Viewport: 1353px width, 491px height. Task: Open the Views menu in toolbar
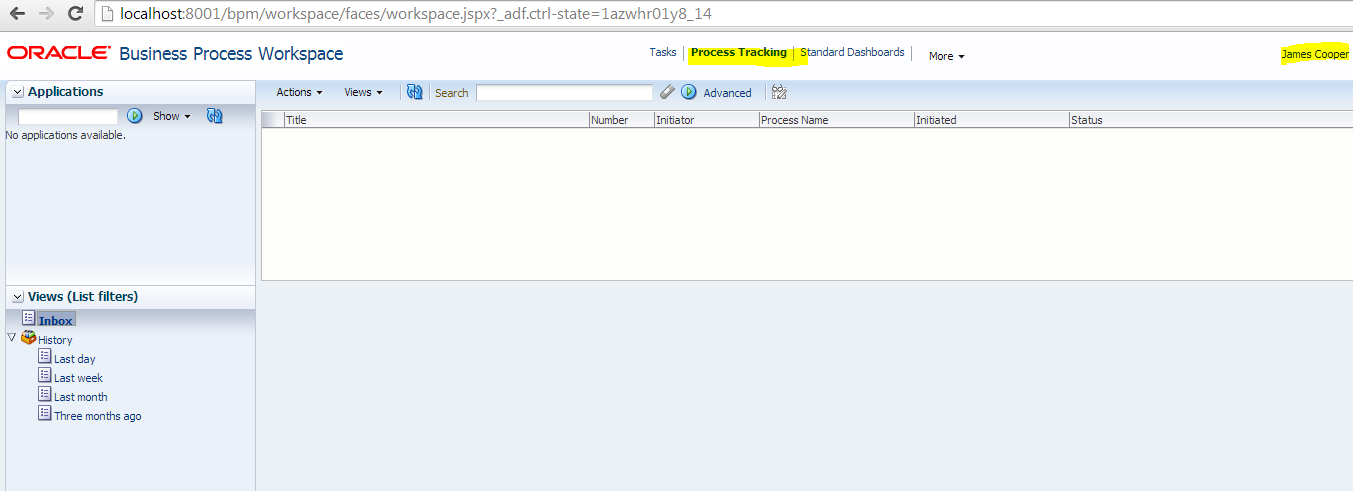point(363,92)
